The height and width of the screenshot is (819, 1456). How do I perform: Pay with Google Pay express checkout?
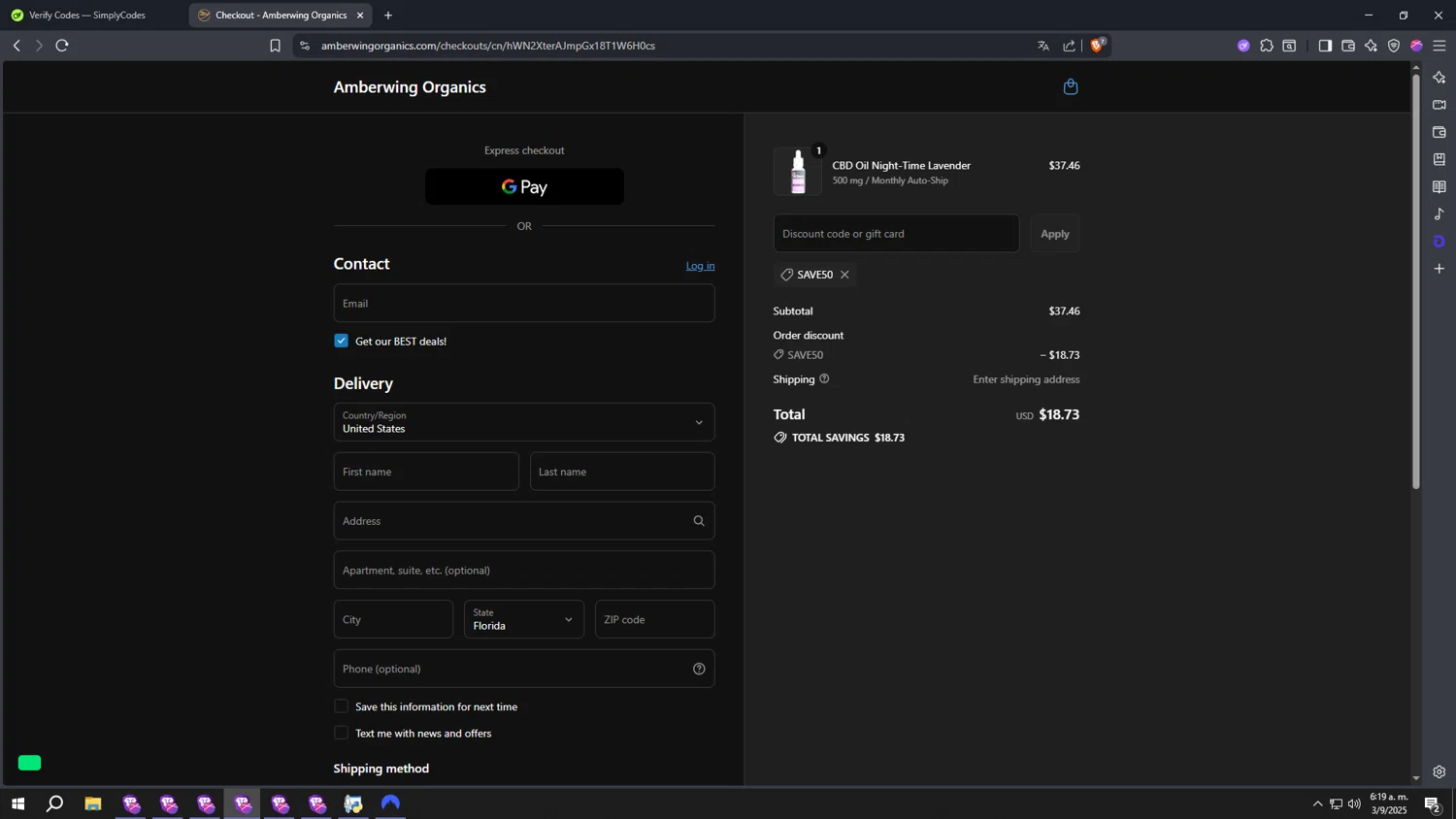click(x=524, y=186)
